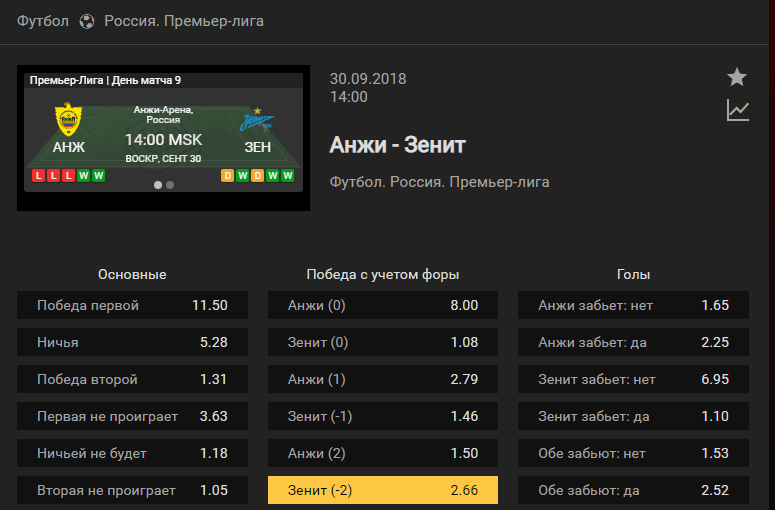This screenshot has width=775, height=510.
Task: Select handicap Анжи (0) at 8.00
Action: tap(383, 305)
